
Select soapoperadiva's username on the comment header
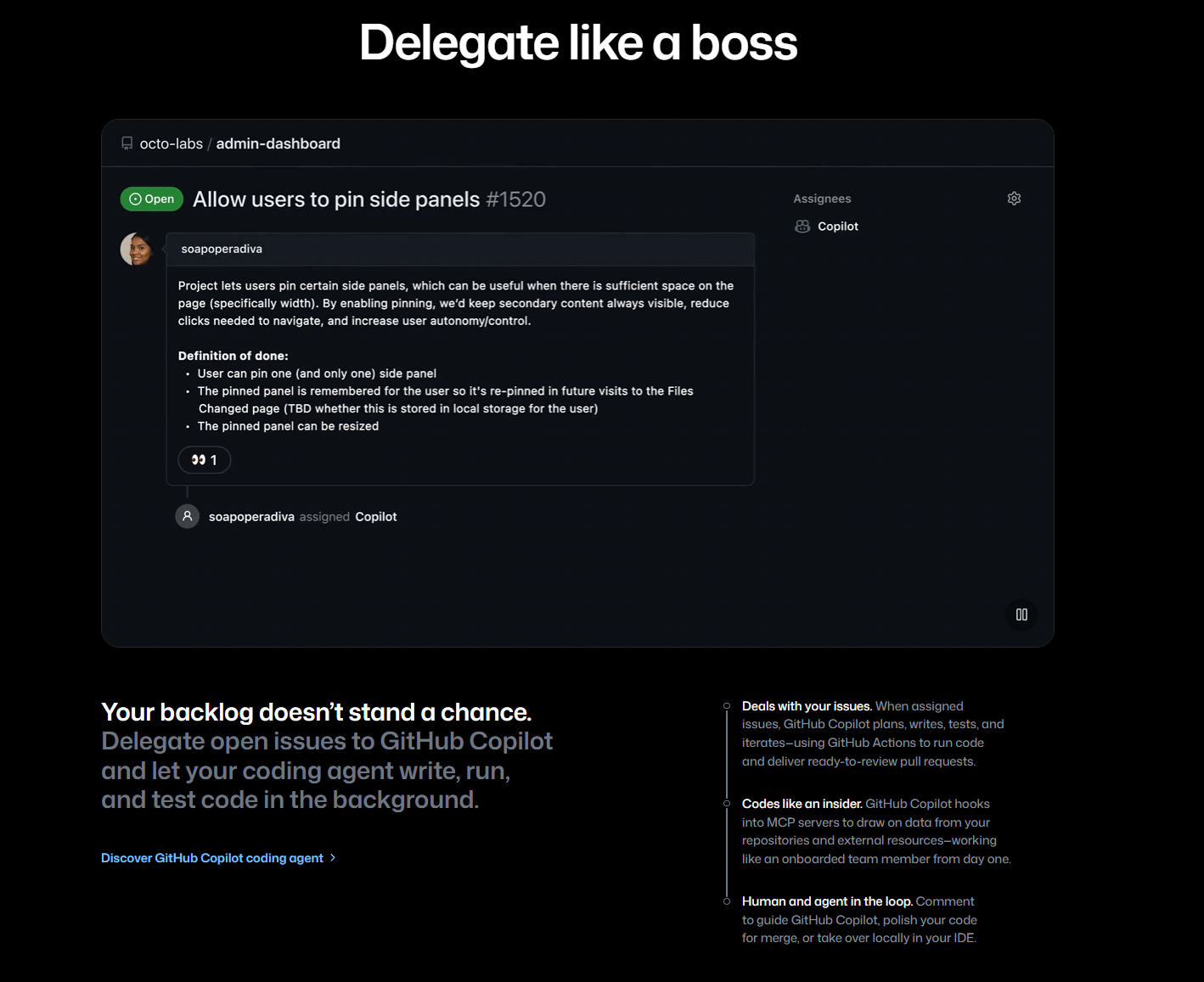pyautogui.click(x=221, y=249)
